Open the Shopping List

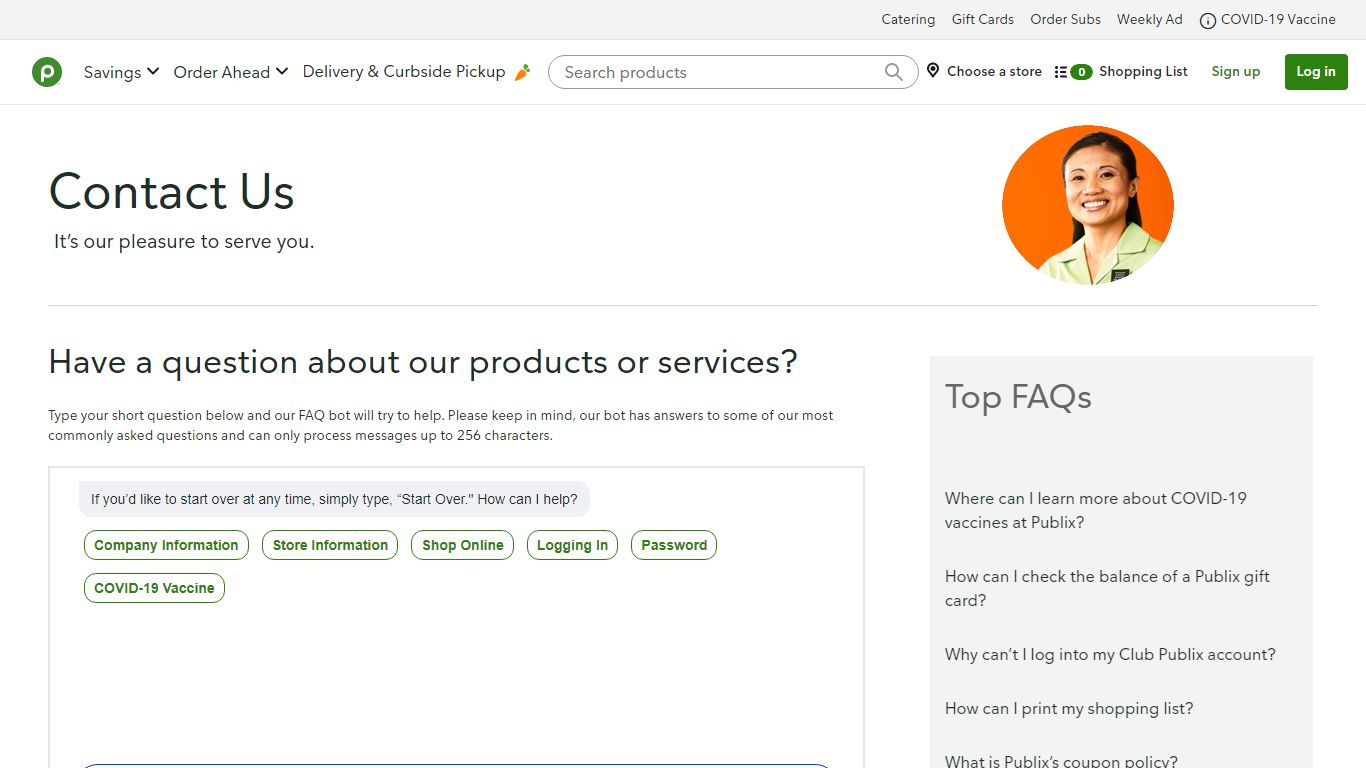click(x=1143, y=71)
